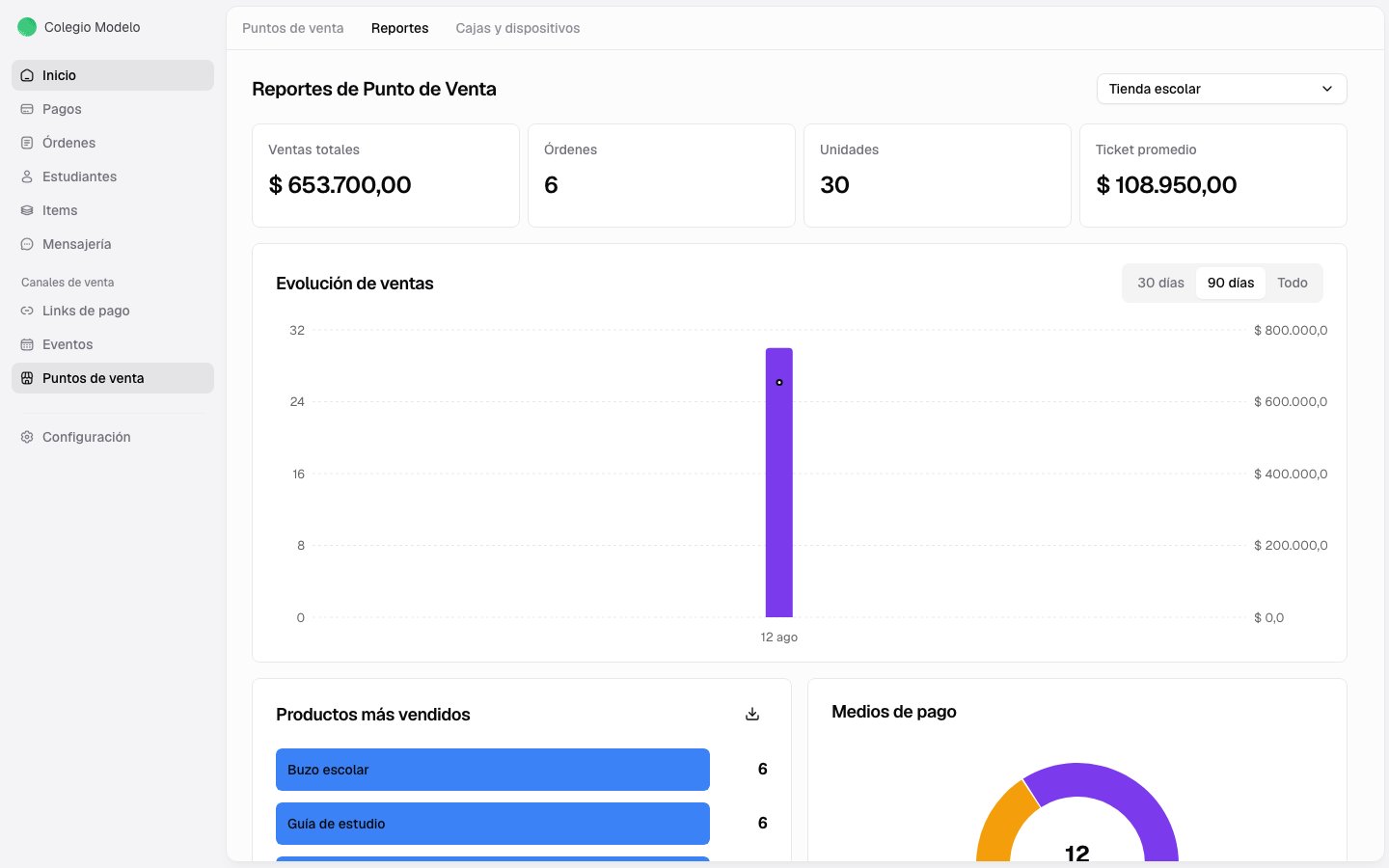The height and width of the screenshot is (868, 1389).
Task: Select Puntos de venta in sidebar
Action: tap(113, 378)
